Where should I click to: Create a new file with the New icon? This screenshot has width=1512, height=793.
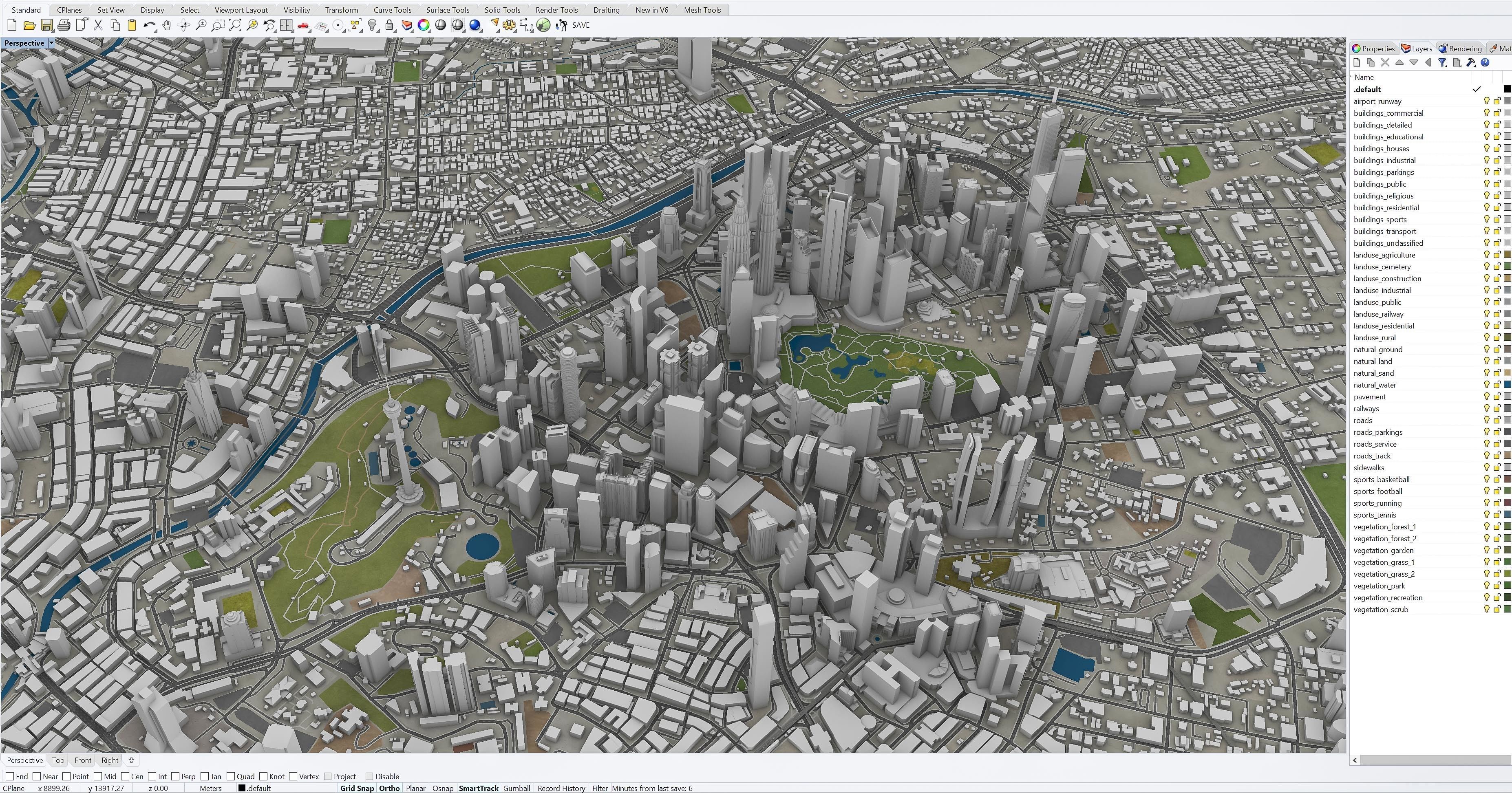12,24
